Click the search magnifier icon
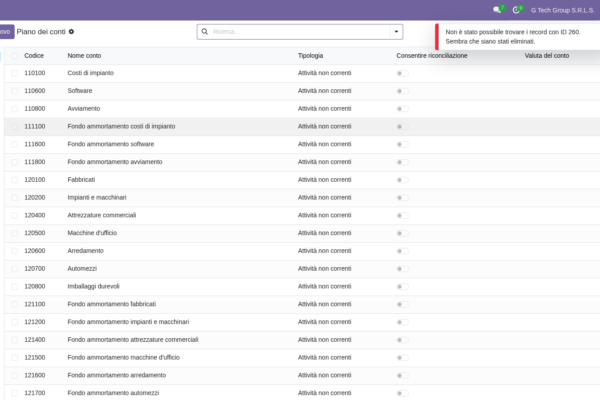 pyautogui.click(x=205, y=31)
